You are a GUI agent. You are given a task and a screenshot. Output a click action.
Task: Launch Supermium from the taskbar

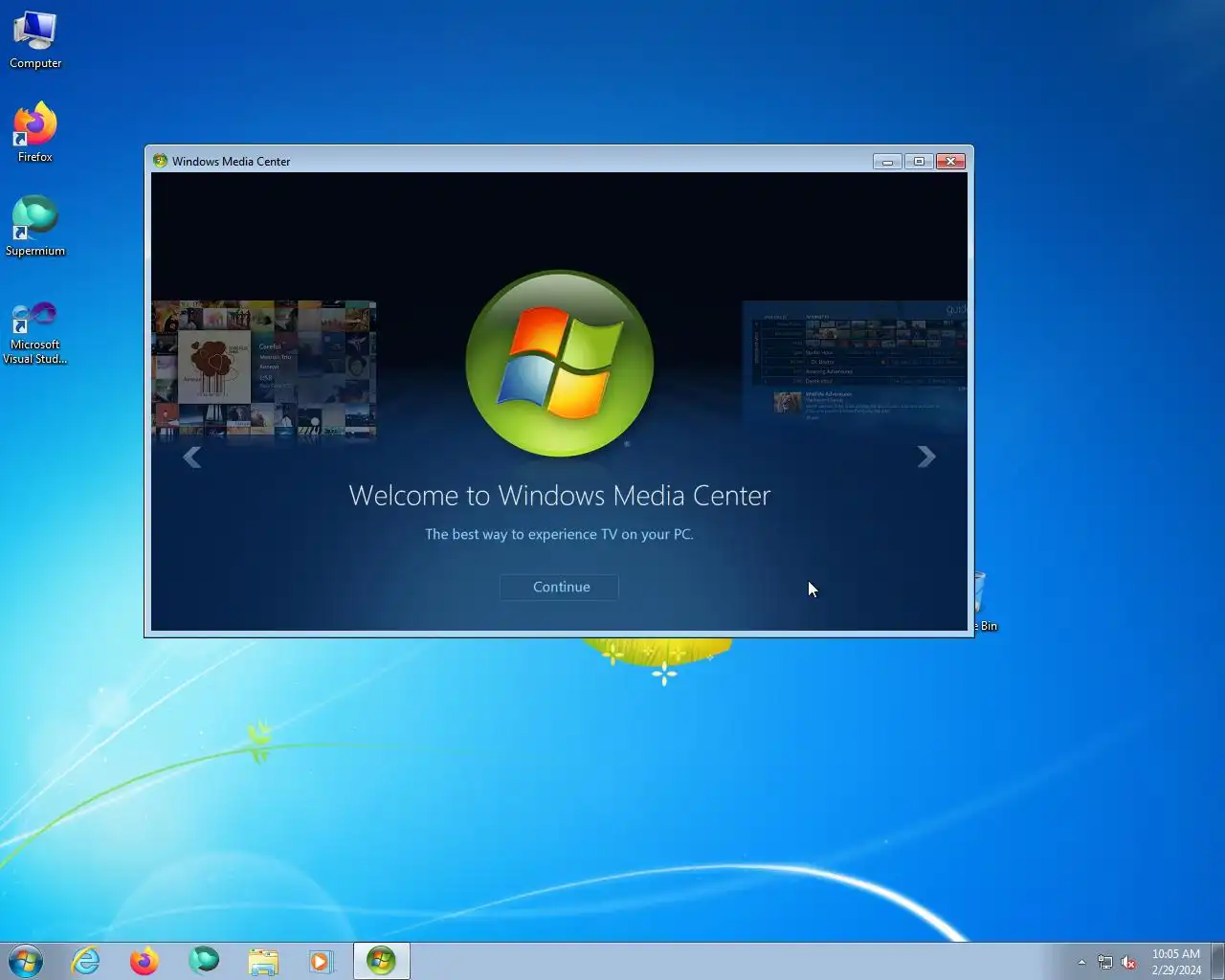(x=204, y=961)
